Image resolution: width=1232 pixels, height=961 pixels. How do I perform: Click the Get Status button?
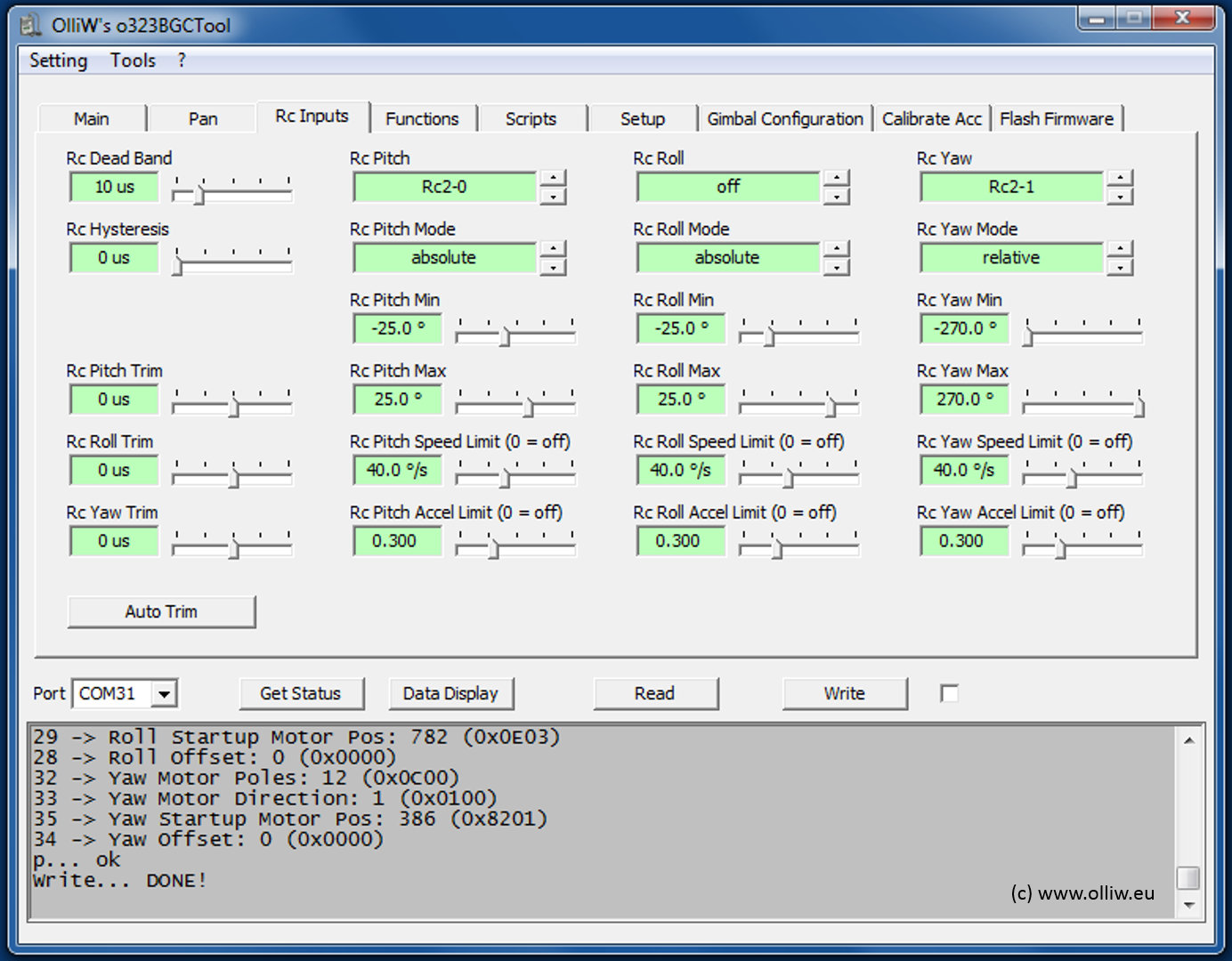tap(301, 694)
